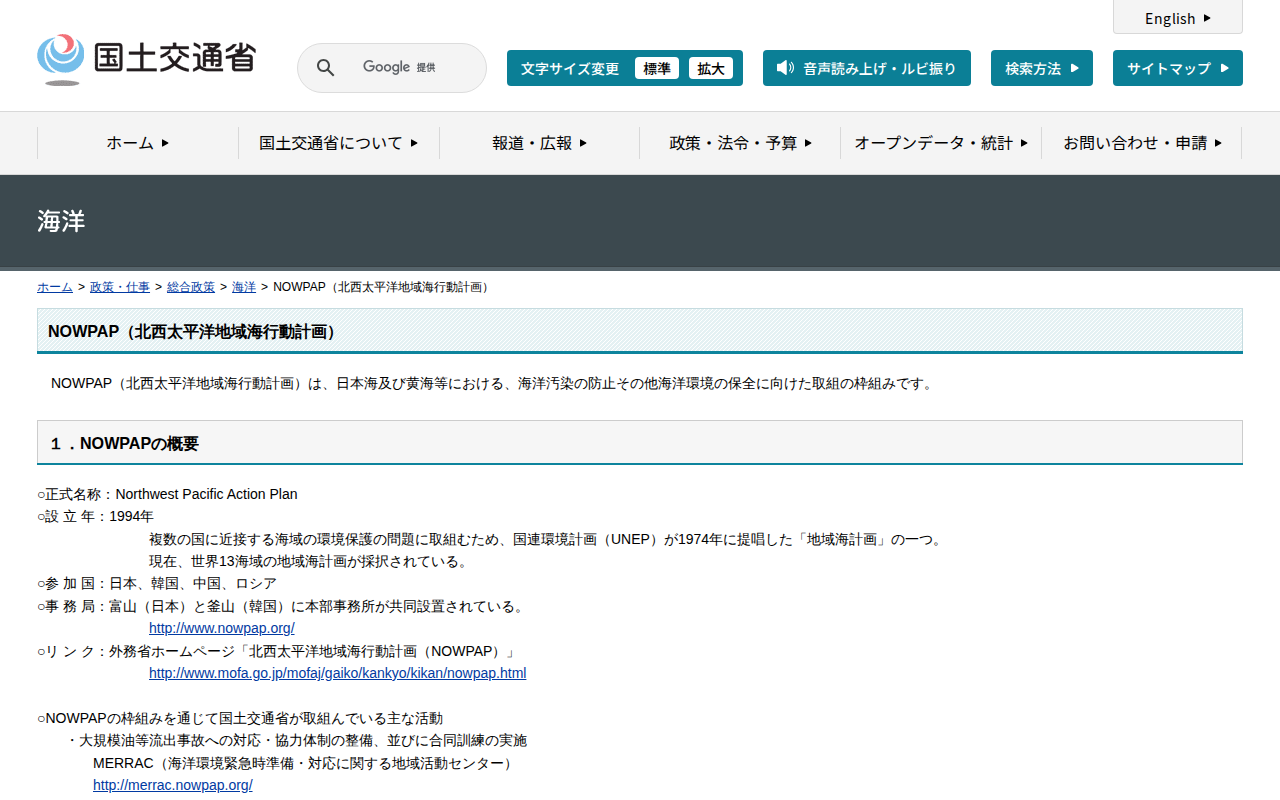The image size is (1280, 800).
Task: Set text size to 拡大
Action: click(x=711, y=68)
